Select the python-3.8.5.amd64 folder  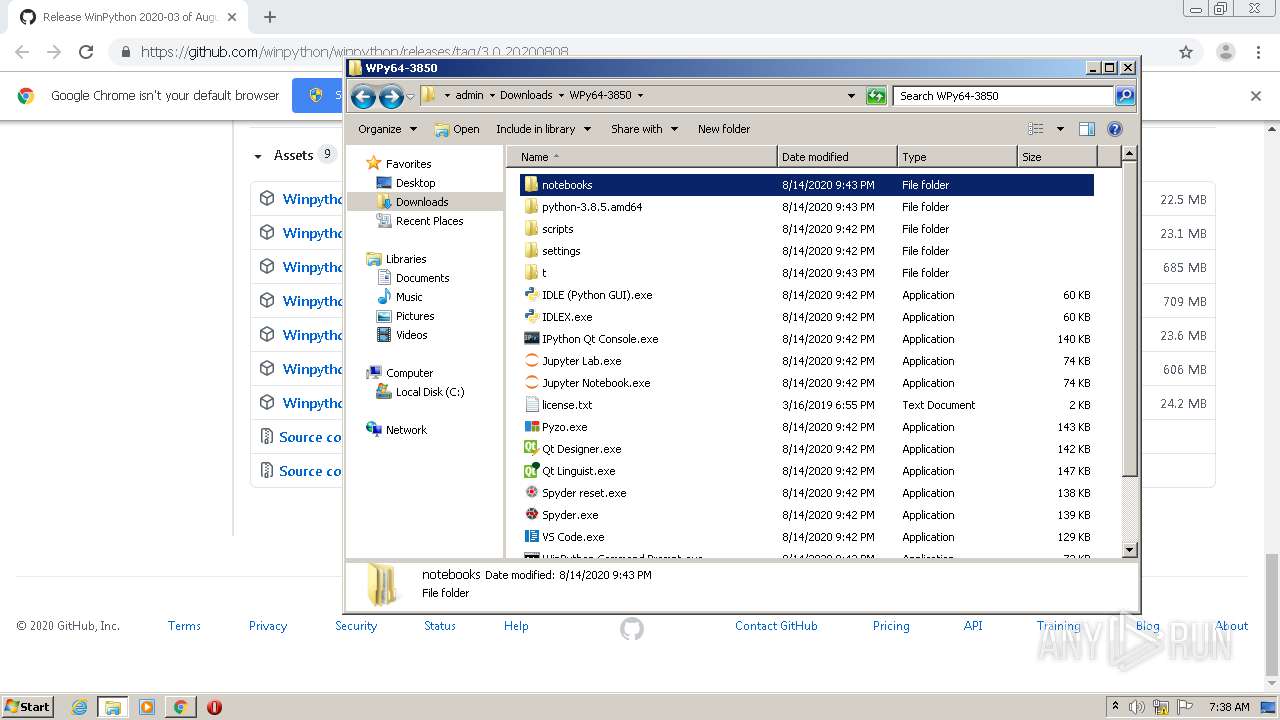point(592,207)
